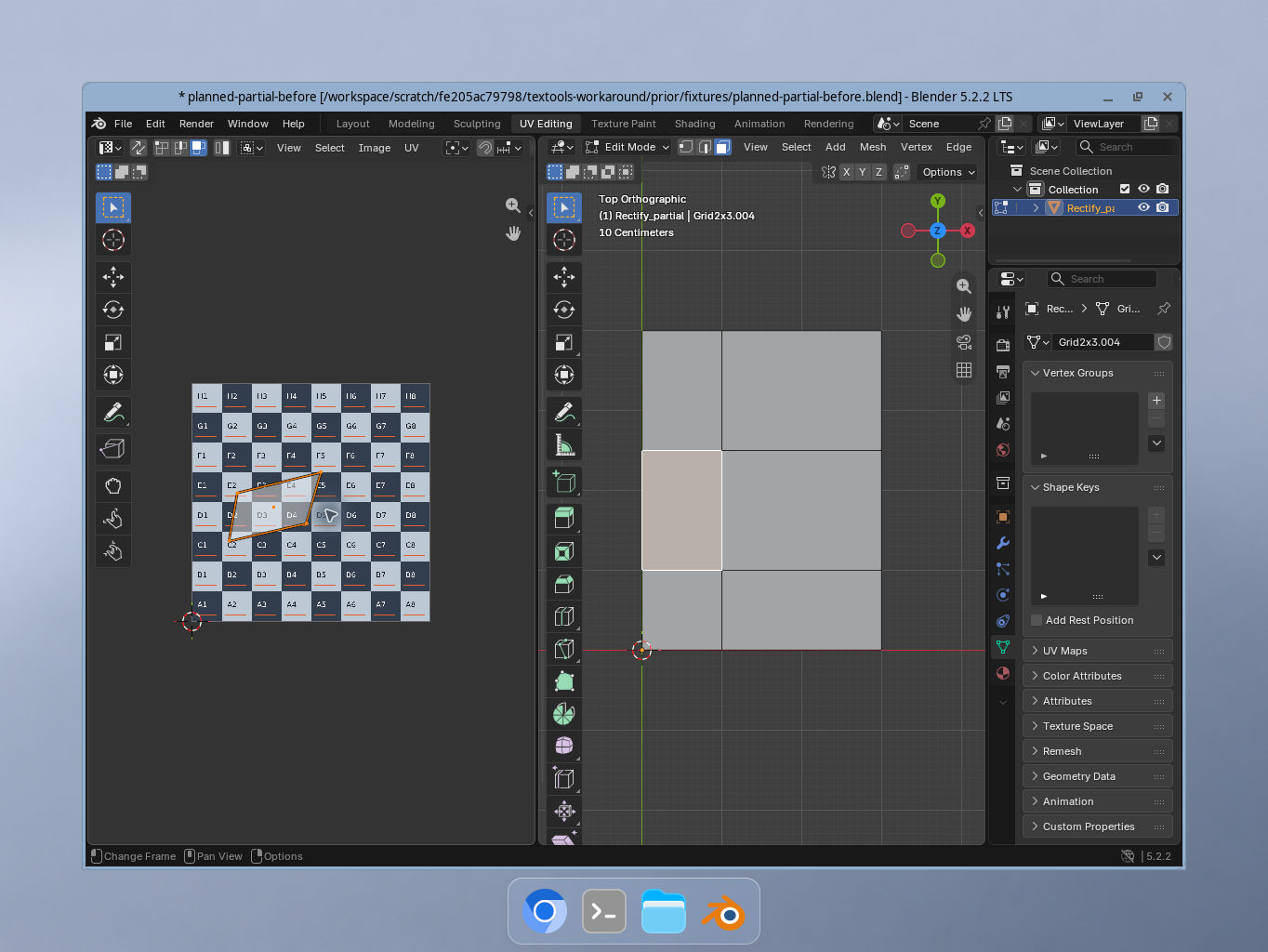Screen dimensions: 1268x952
Task: Expand the UV Maps panel
Action: (x=1097, y=651)
